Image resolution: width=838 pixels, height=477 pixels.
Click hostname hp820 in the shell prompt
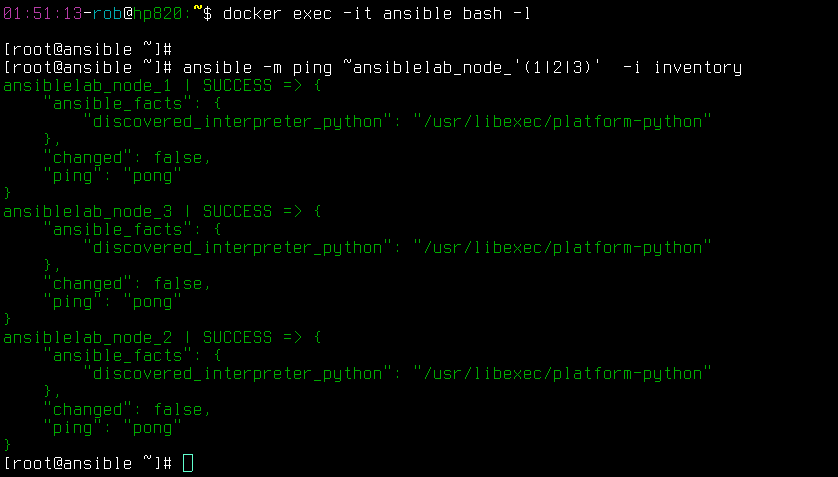click(x=158, y=13)
